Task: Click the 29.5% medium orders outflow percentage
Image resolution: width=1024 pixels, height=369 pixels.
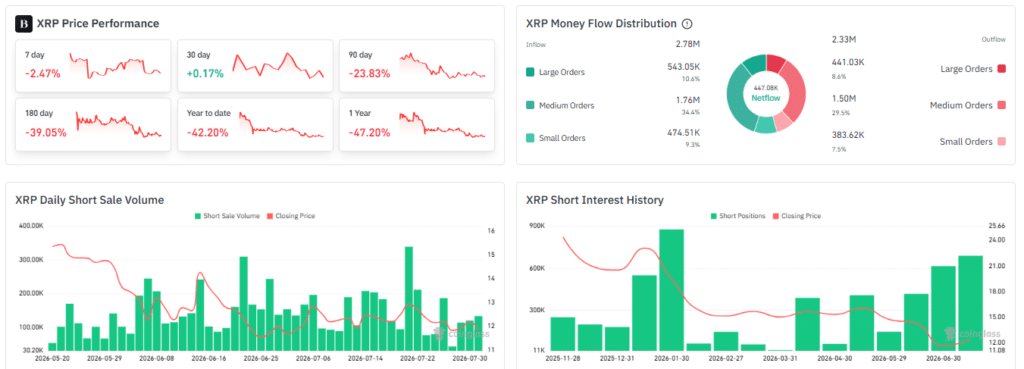Action: [x=840, y=112]
